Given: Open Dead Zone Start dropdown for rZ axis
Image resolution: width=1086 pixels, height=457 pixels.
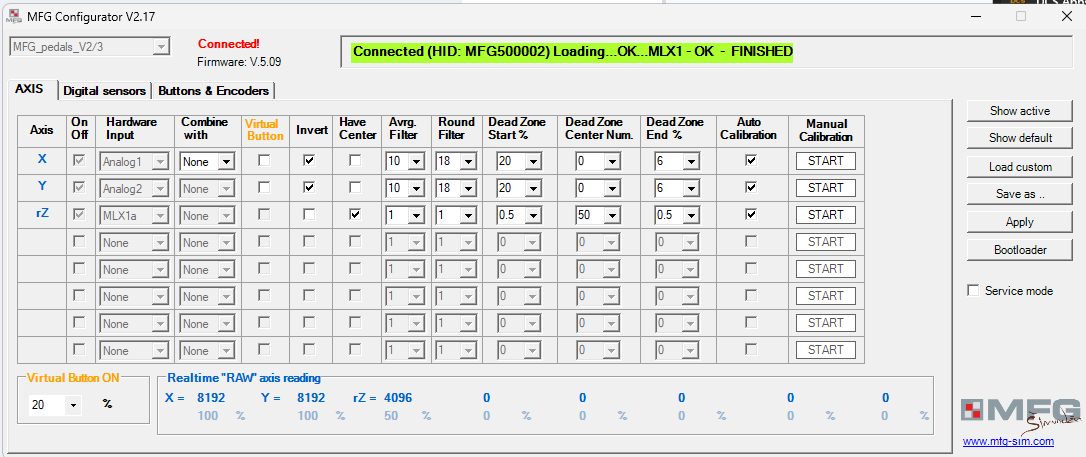Looking at the screenshot, I should tap(533, 215).
